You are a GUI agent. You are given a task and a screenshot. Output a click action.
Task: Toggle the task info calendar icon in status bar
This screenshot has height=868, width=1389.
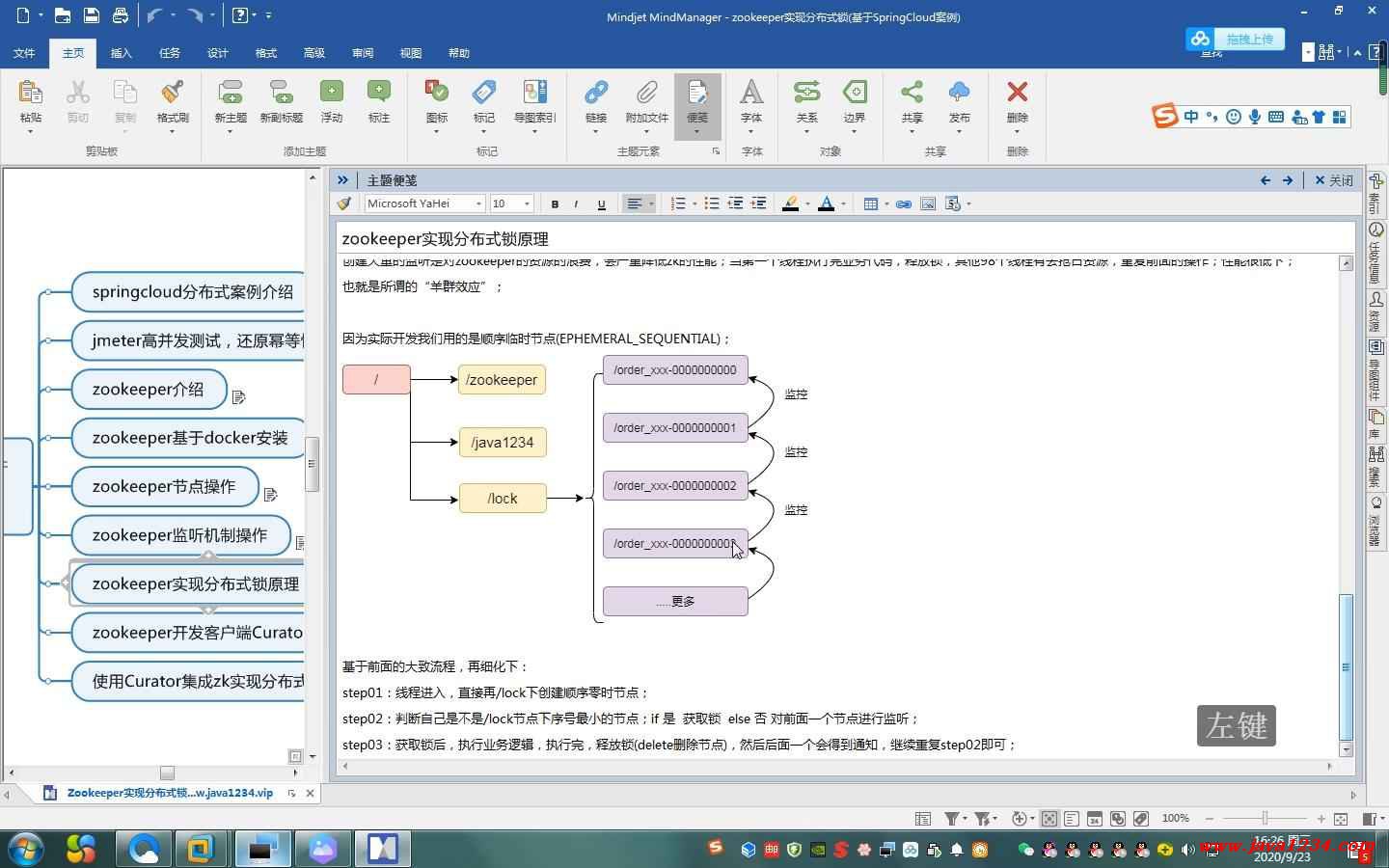pos(1095,819)
